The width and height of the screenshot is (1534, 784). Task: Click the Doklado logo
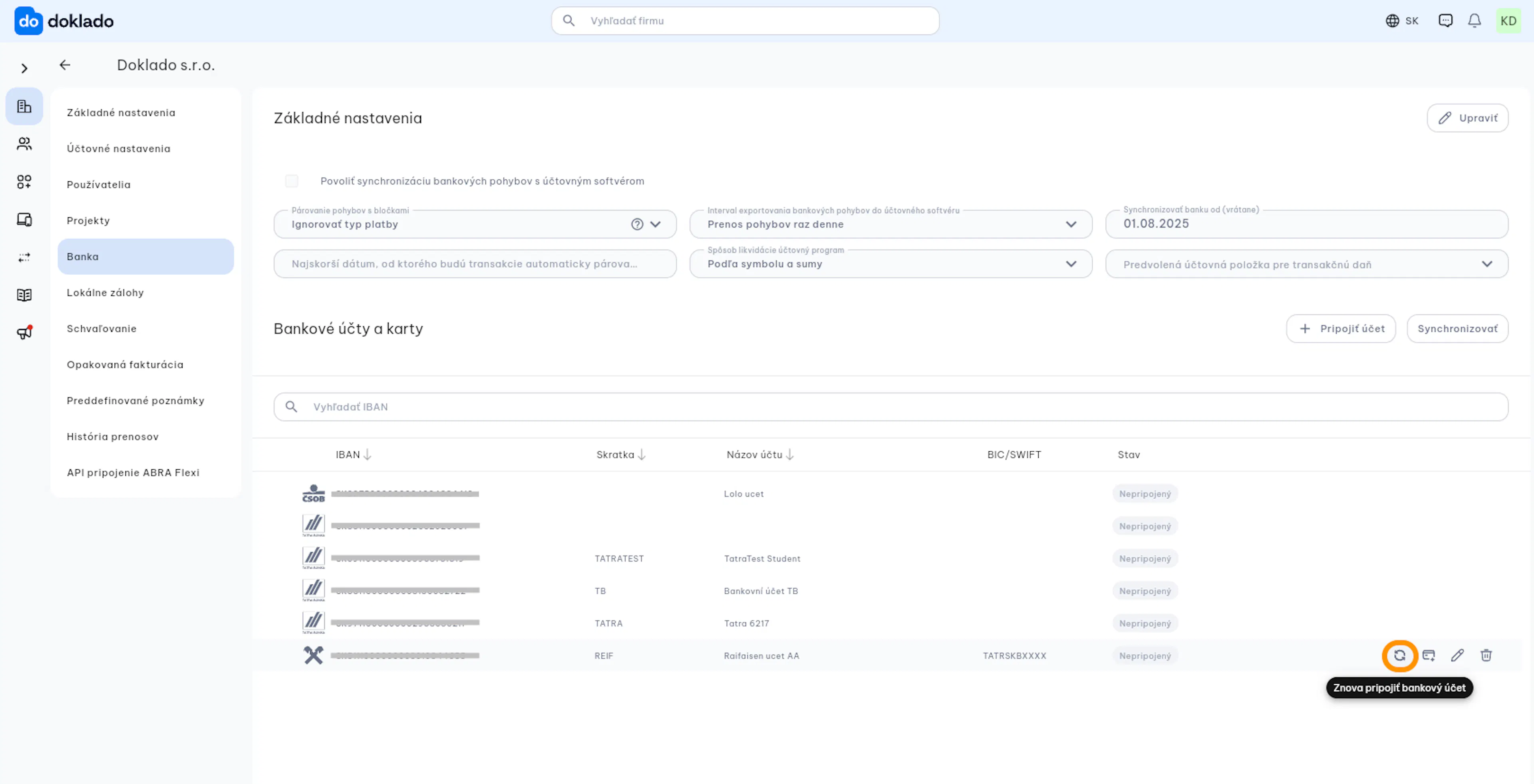click(64, 21)
